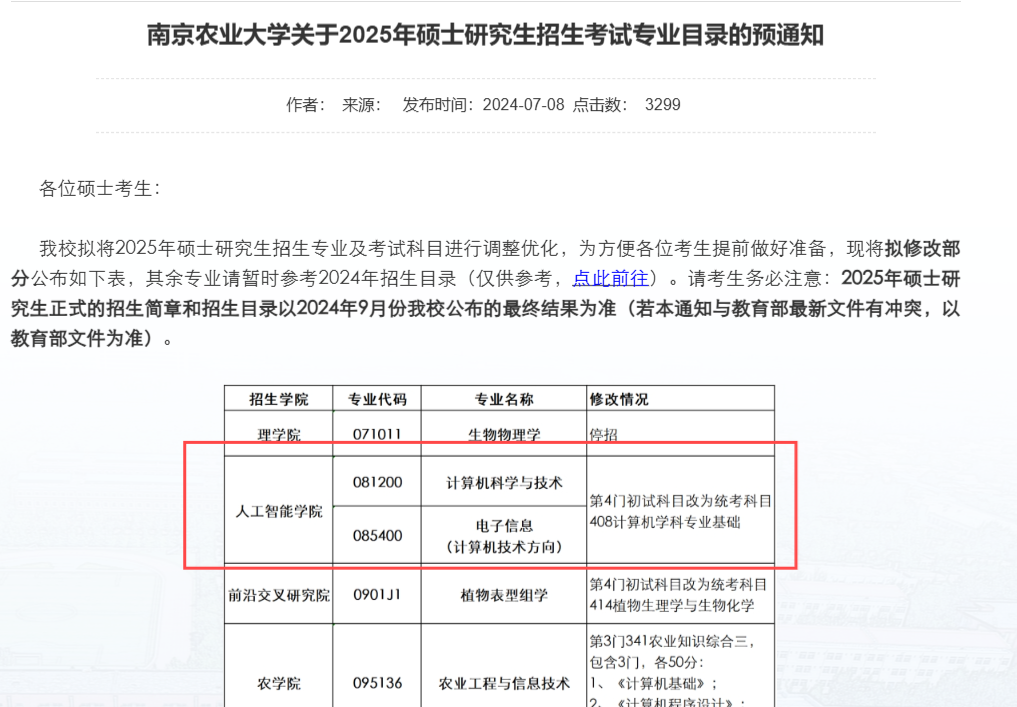The width and height of the screenshot is (1017, 707).
Task: Select the 生物物理学 cell
Action: pos(504,434)
